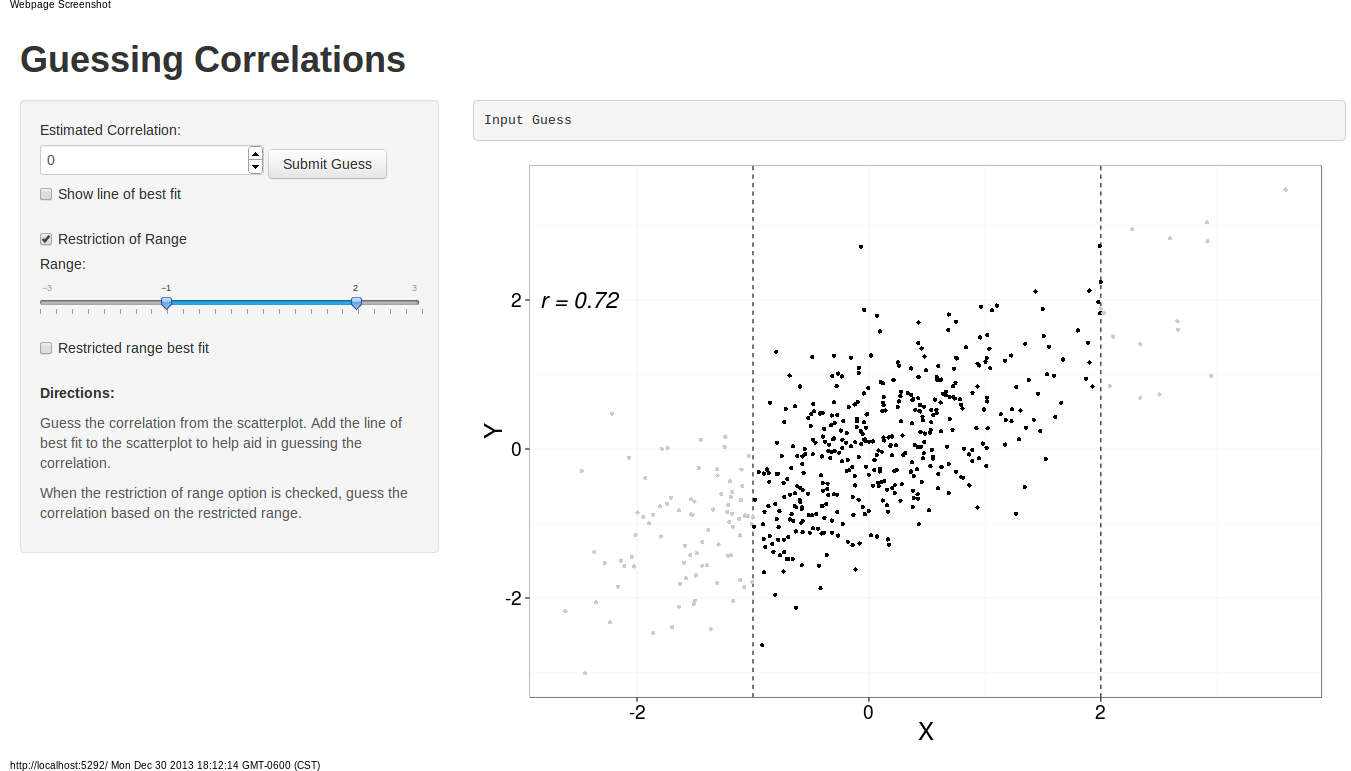The image size is (1351, 771).
Task: Uncheck Restriction of Range checkbox
Action: click(x=46, y=239)
